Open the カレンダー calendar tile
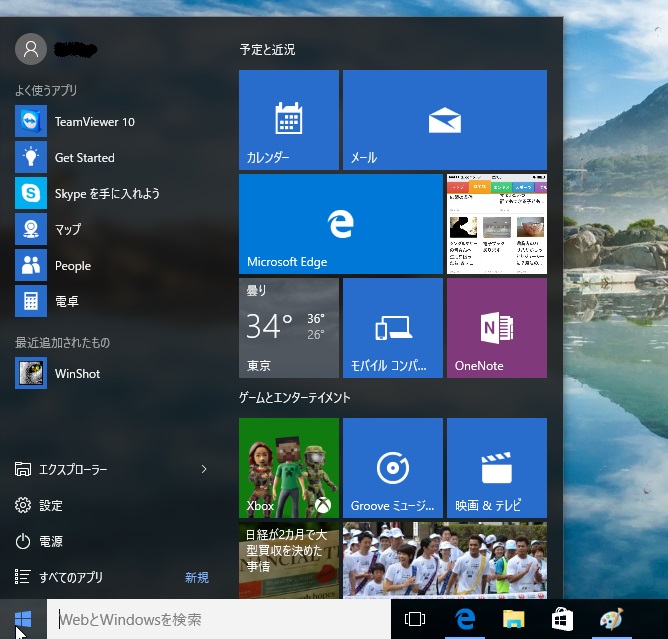 289,120
